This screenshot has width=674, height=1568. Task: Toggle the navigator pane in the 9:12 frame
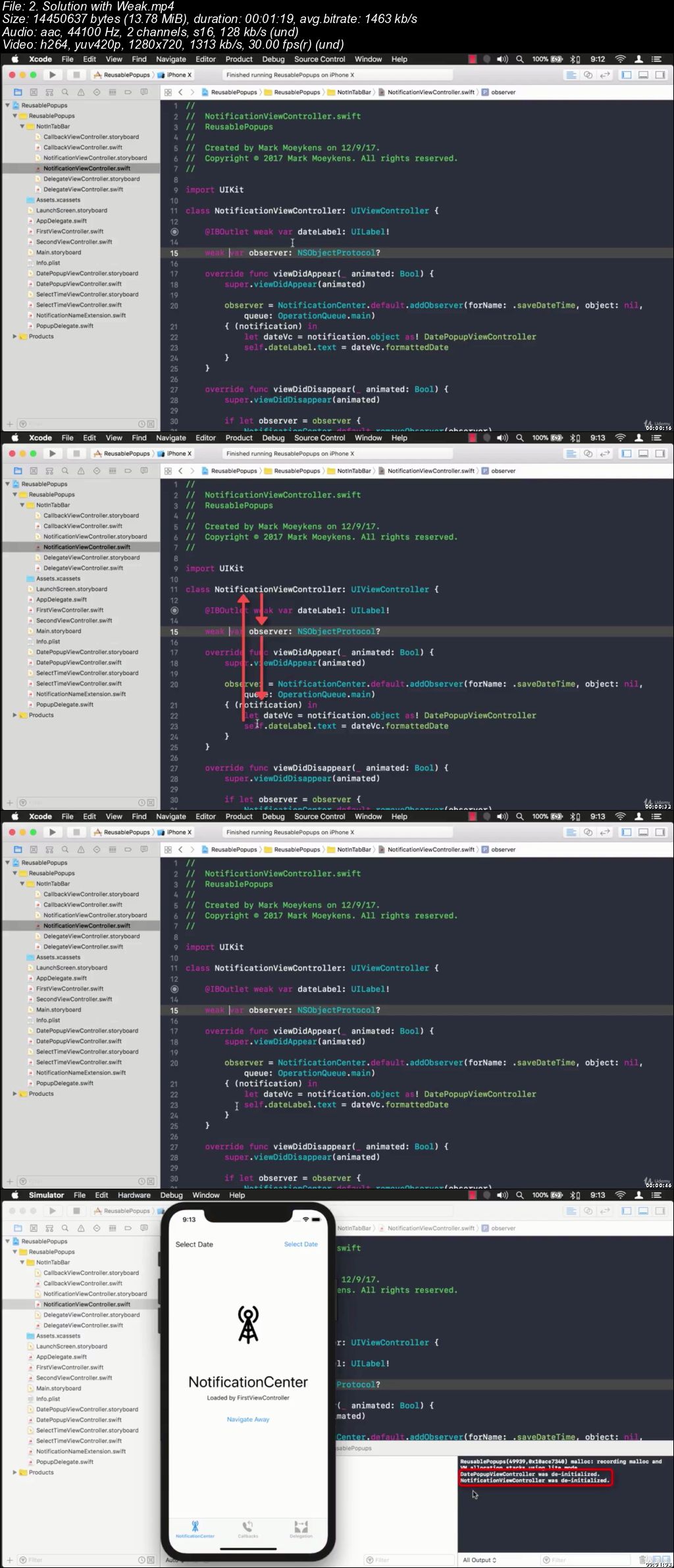point(627,75)
